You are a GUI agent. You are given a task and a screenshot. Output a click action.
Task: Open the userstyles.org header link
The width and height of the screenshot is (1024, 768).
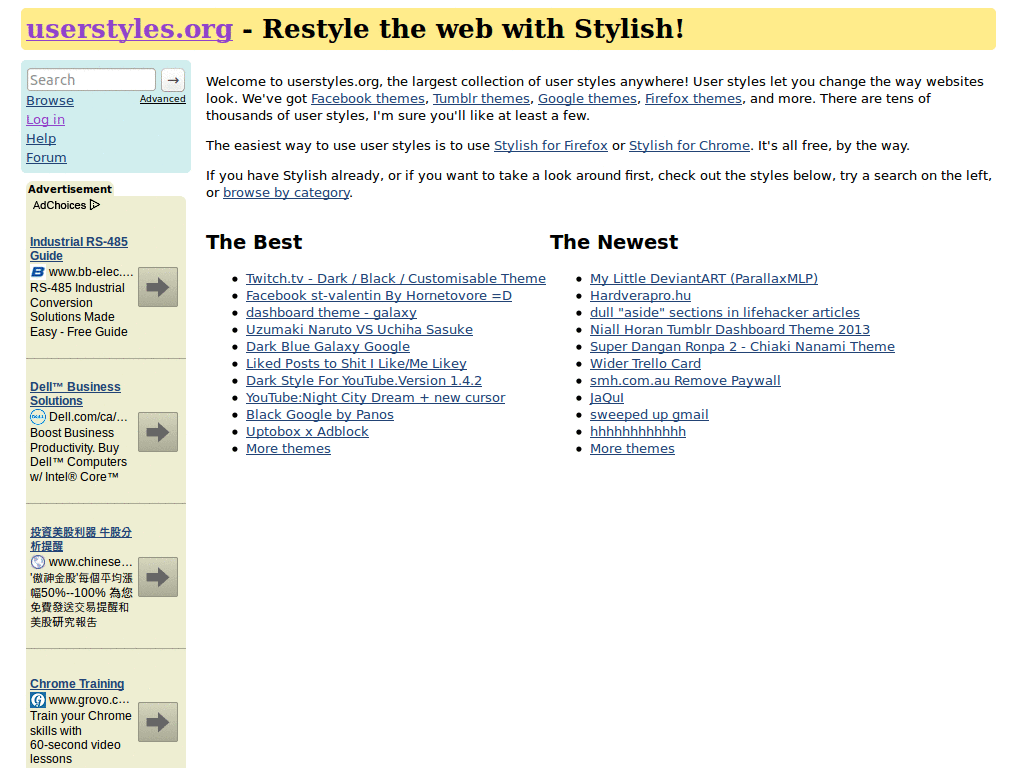(129, 29)
